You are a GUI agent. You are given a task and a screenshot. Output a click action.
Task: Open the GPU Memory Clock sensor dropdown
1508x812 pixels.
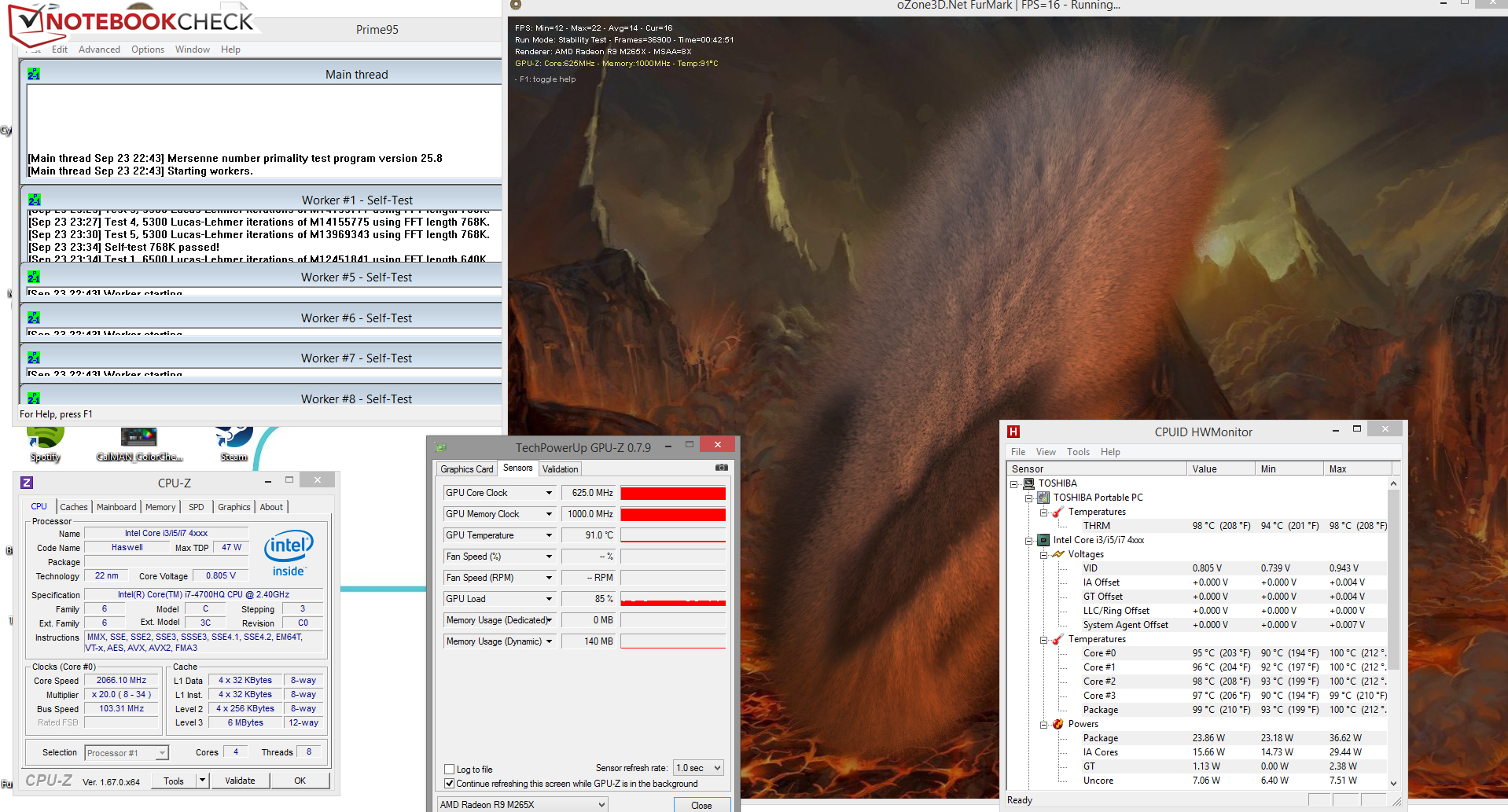click(549, 514)
